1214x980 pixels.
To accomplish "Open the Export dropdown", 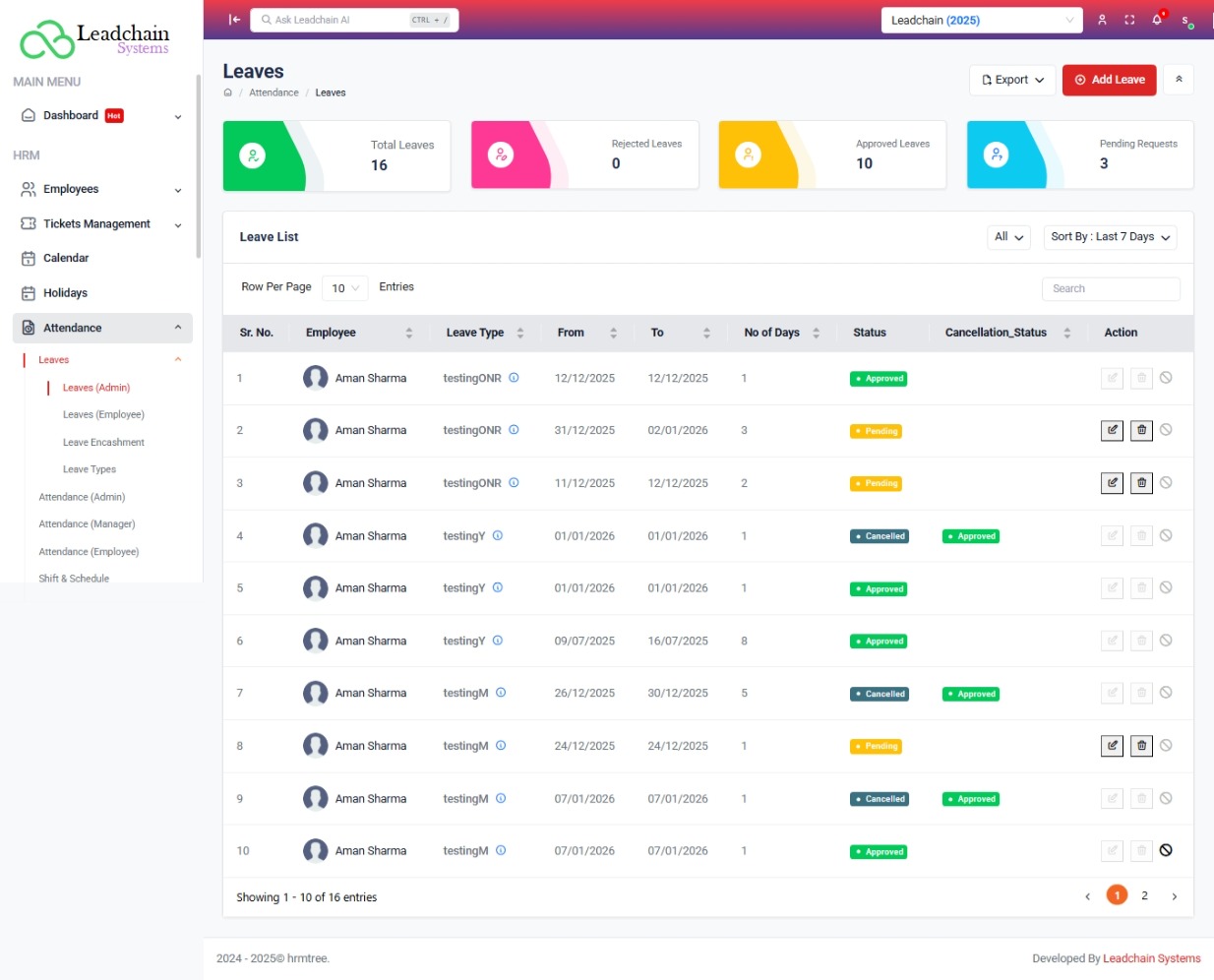I will point(1012,80).
